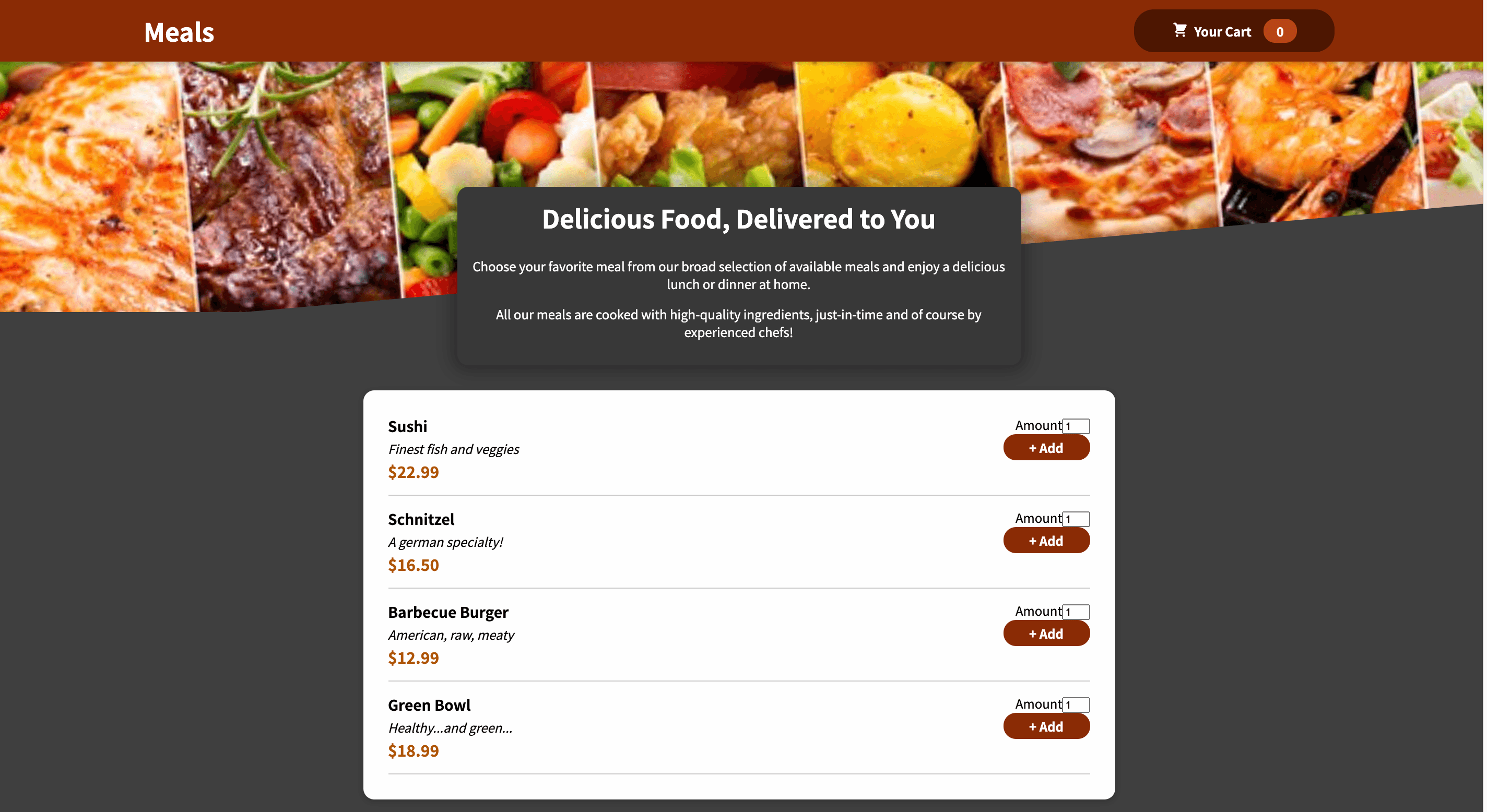Add Schnitzel to the cart
The width and height of the screenshot is (1487, 812).
(x=1046, y=541)
